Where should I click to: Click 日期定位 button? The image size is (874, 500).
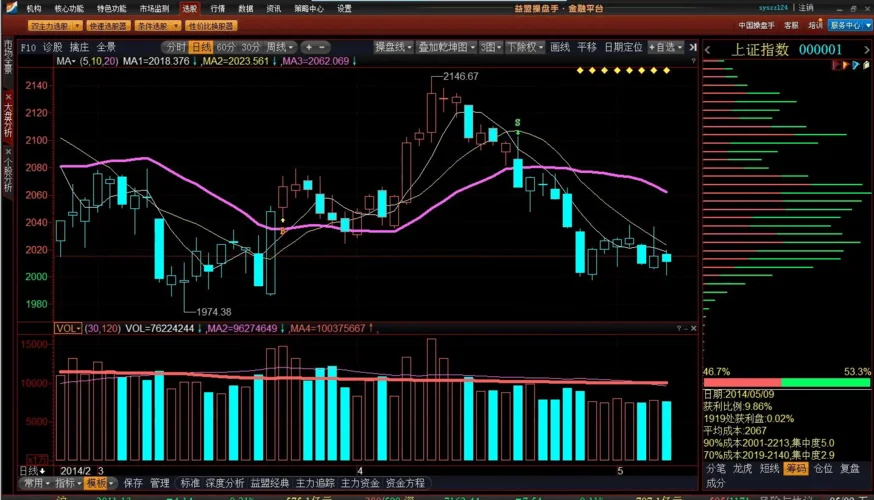(x=623, y=47)
